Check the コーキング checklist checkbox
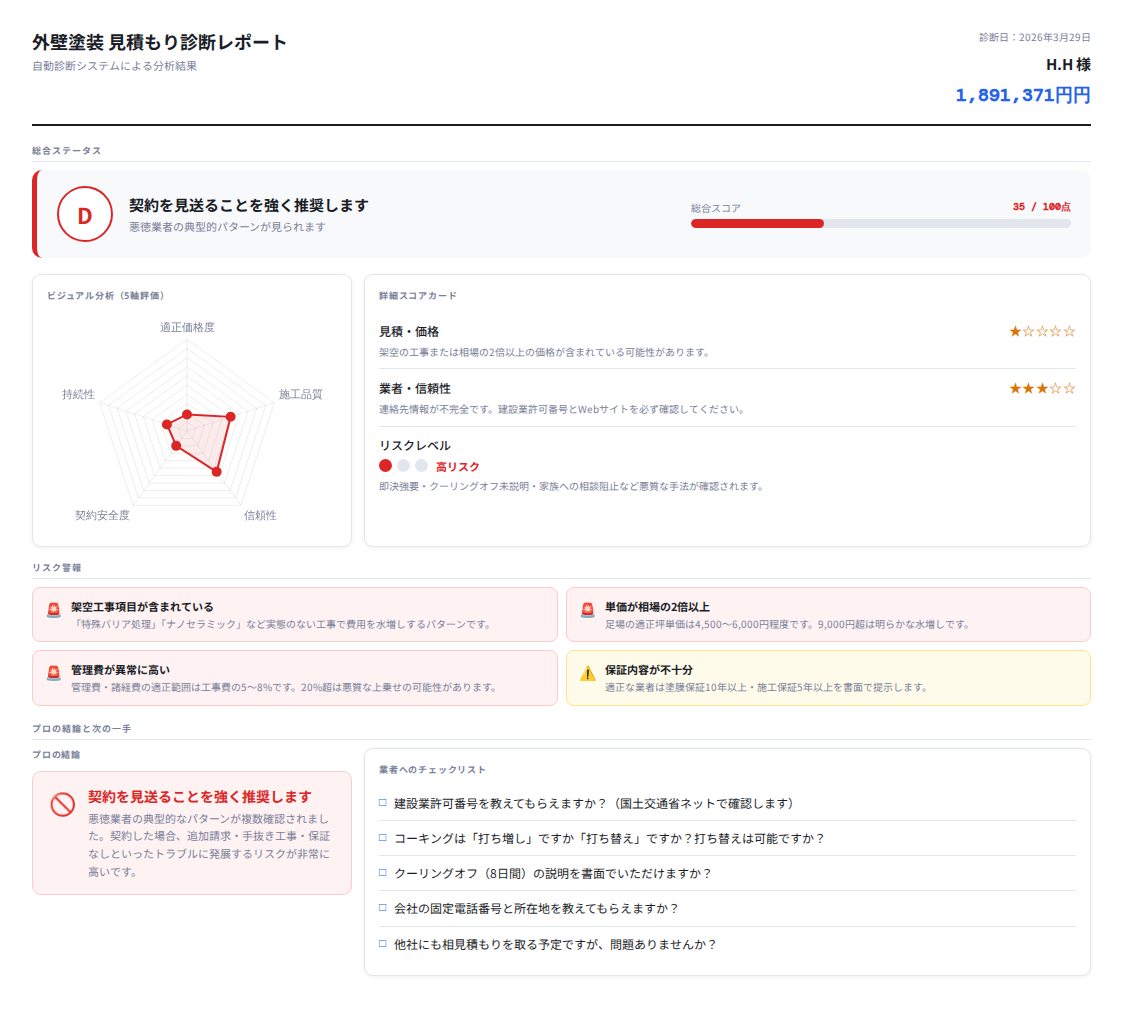This screenshot has width=1123, height=1022. [382, 838]
